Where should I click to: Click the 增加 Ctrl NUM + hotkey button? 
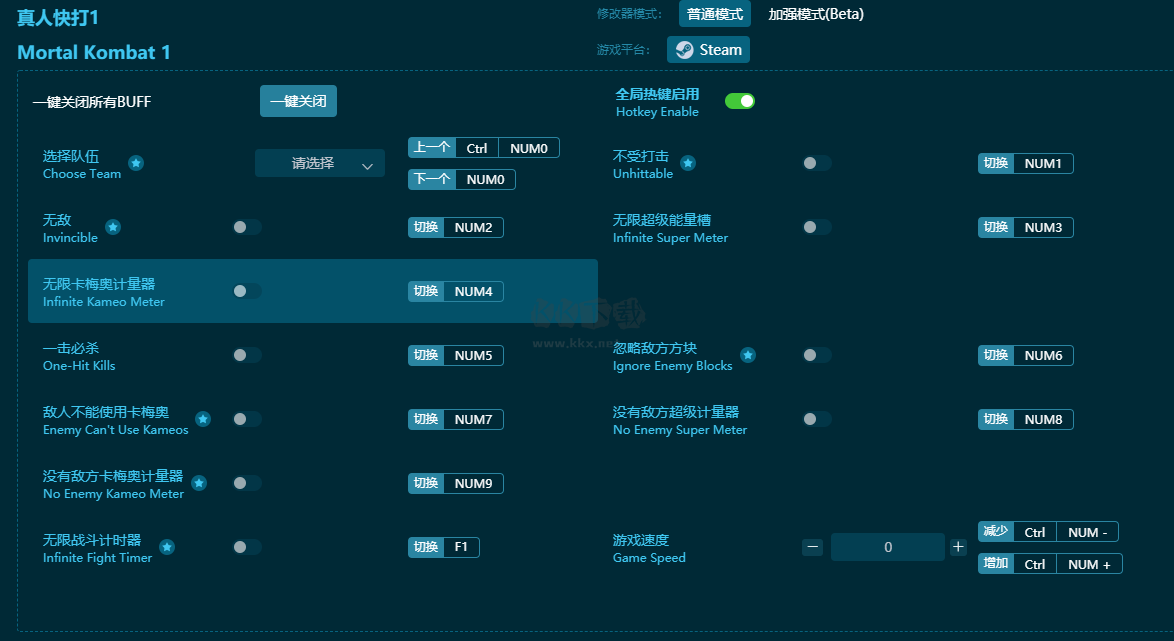[x=1050, y=564]
